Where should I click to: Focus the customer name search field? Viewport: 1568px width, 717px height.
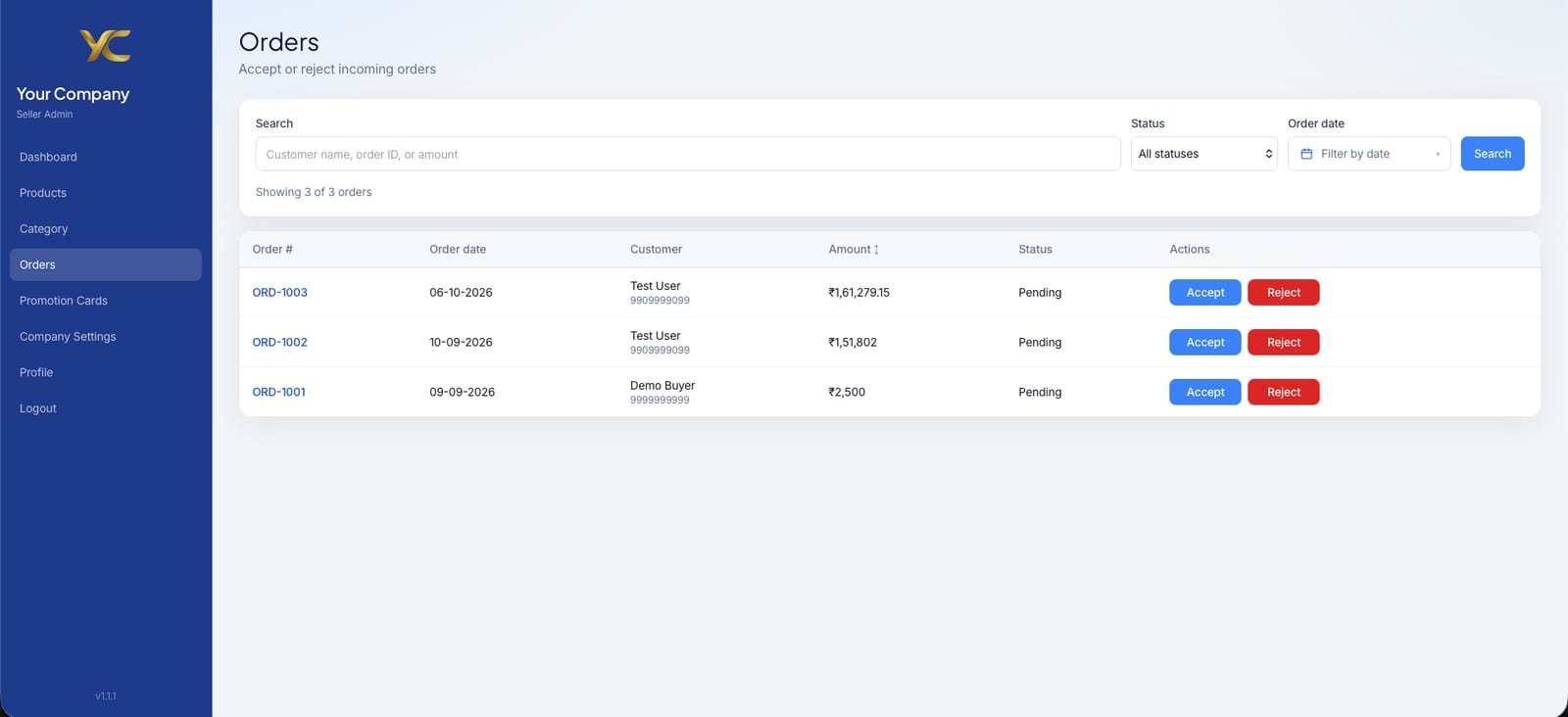pyautogui.click(x=688, y=154)
